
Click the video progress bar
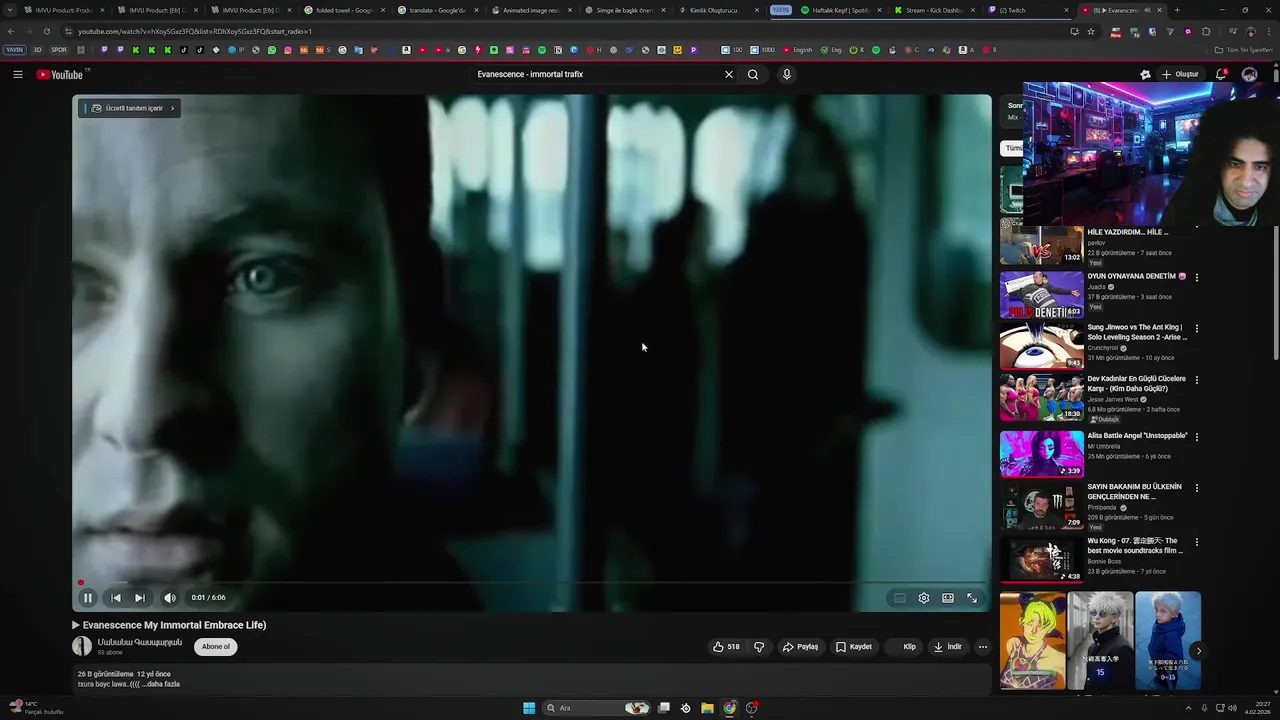(532, 582)
